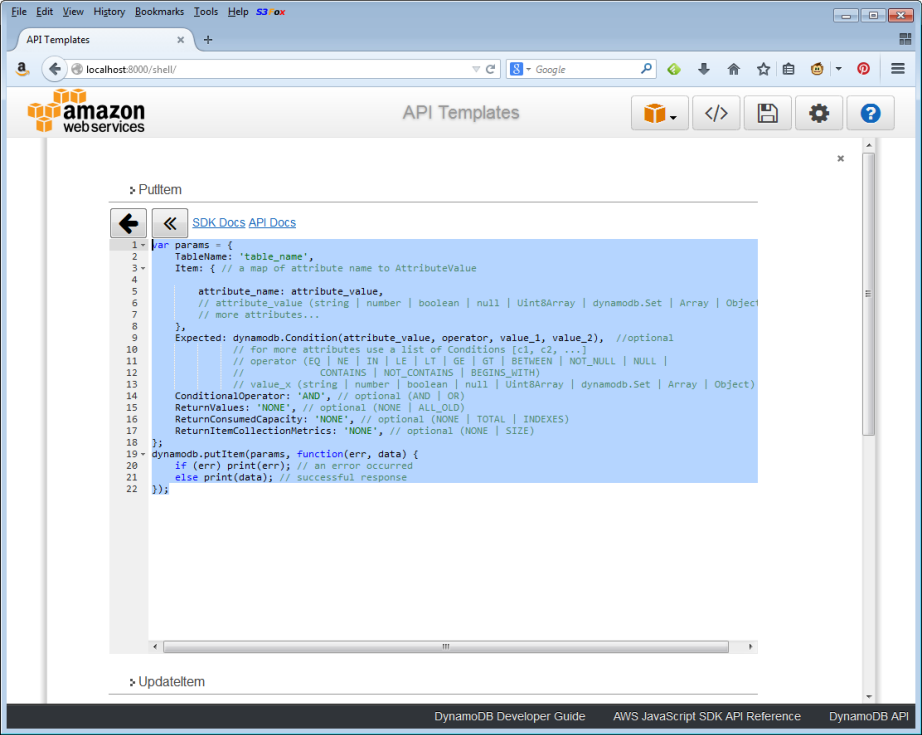Click the help question mark button
Image resolution: width=922 pixels, height=735 pixels.
(870, 114)
